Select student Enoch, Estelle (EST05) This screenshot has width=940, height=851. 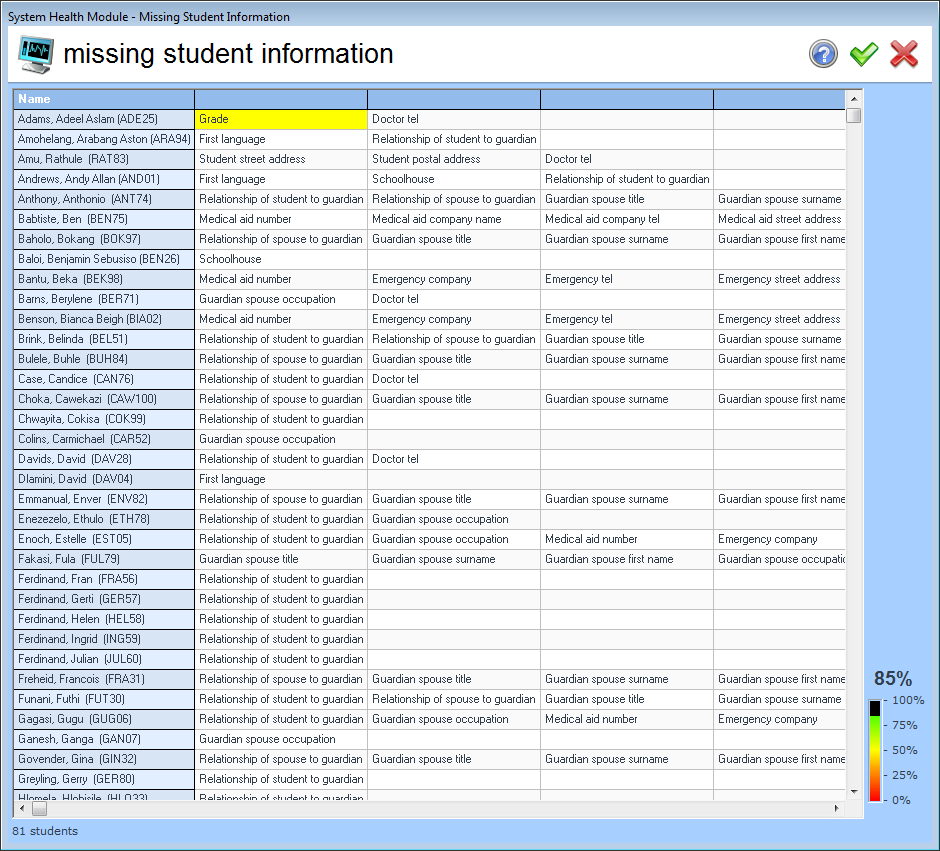tap(104, 539)
